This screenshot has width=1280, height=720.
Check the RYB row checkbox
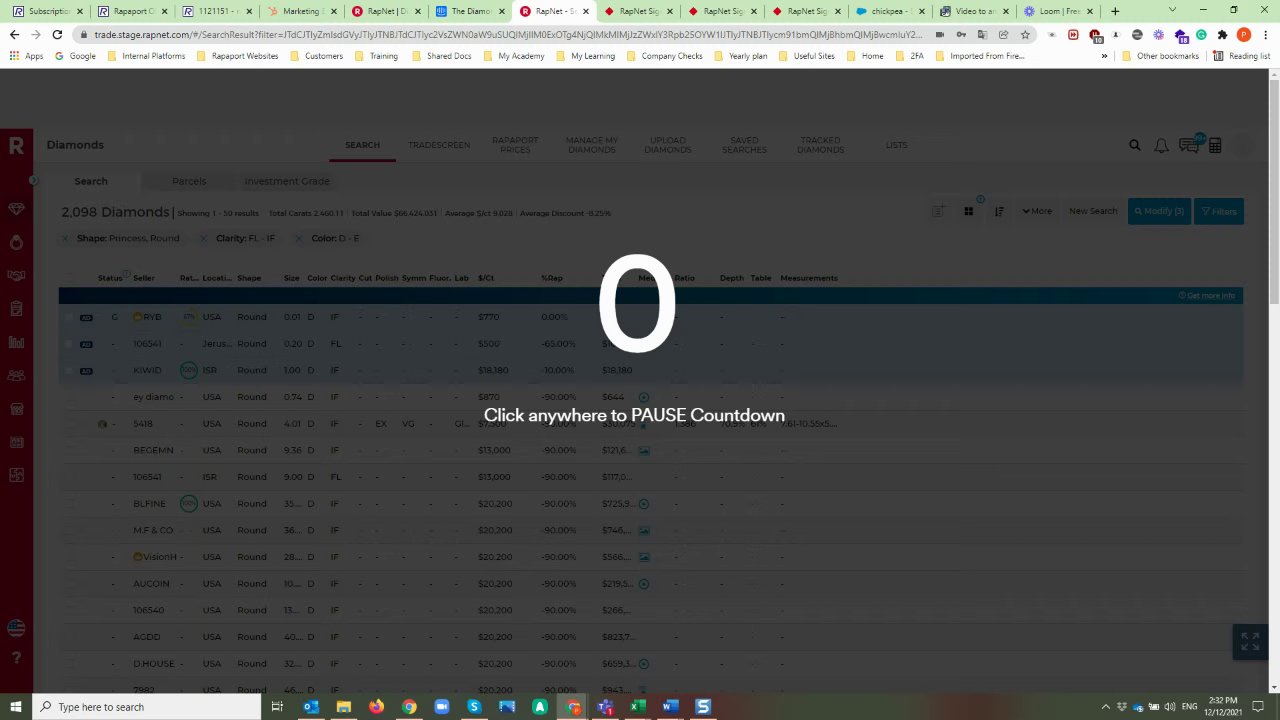(69, 317)
